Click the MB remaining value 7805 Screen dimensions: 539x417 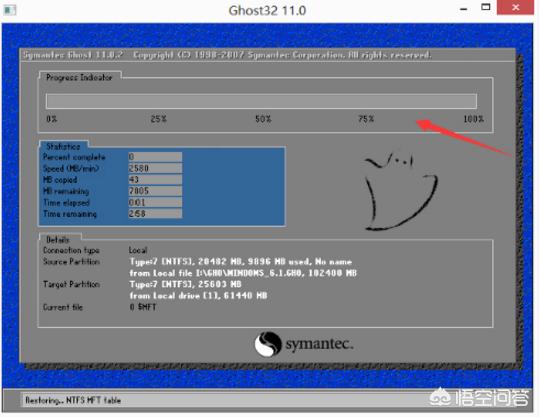(x=155, y=191)
